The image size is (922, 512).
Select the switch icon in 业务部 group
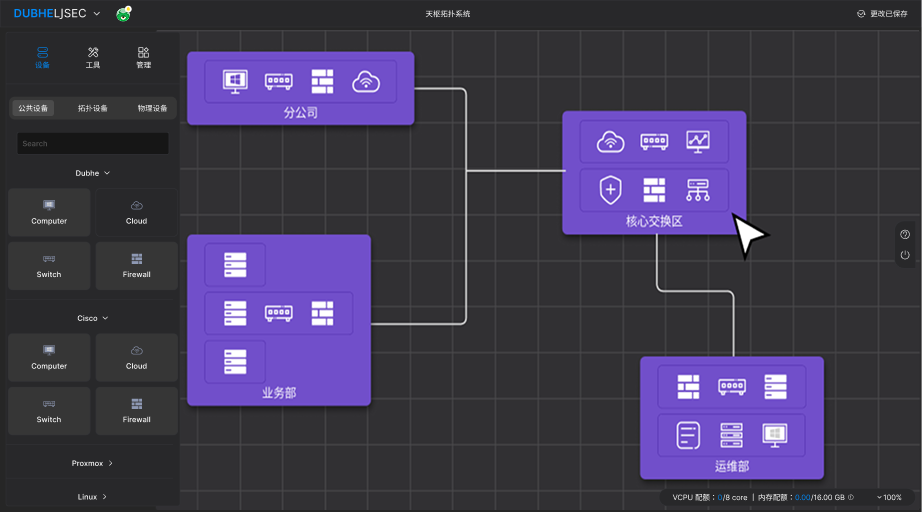point(279,313)
